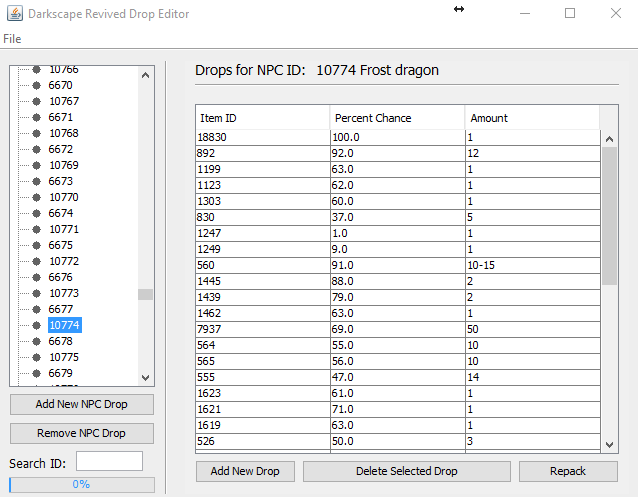Select NPC 6671 in the tree
Screen dimensions: 638x497
point(60,117)
